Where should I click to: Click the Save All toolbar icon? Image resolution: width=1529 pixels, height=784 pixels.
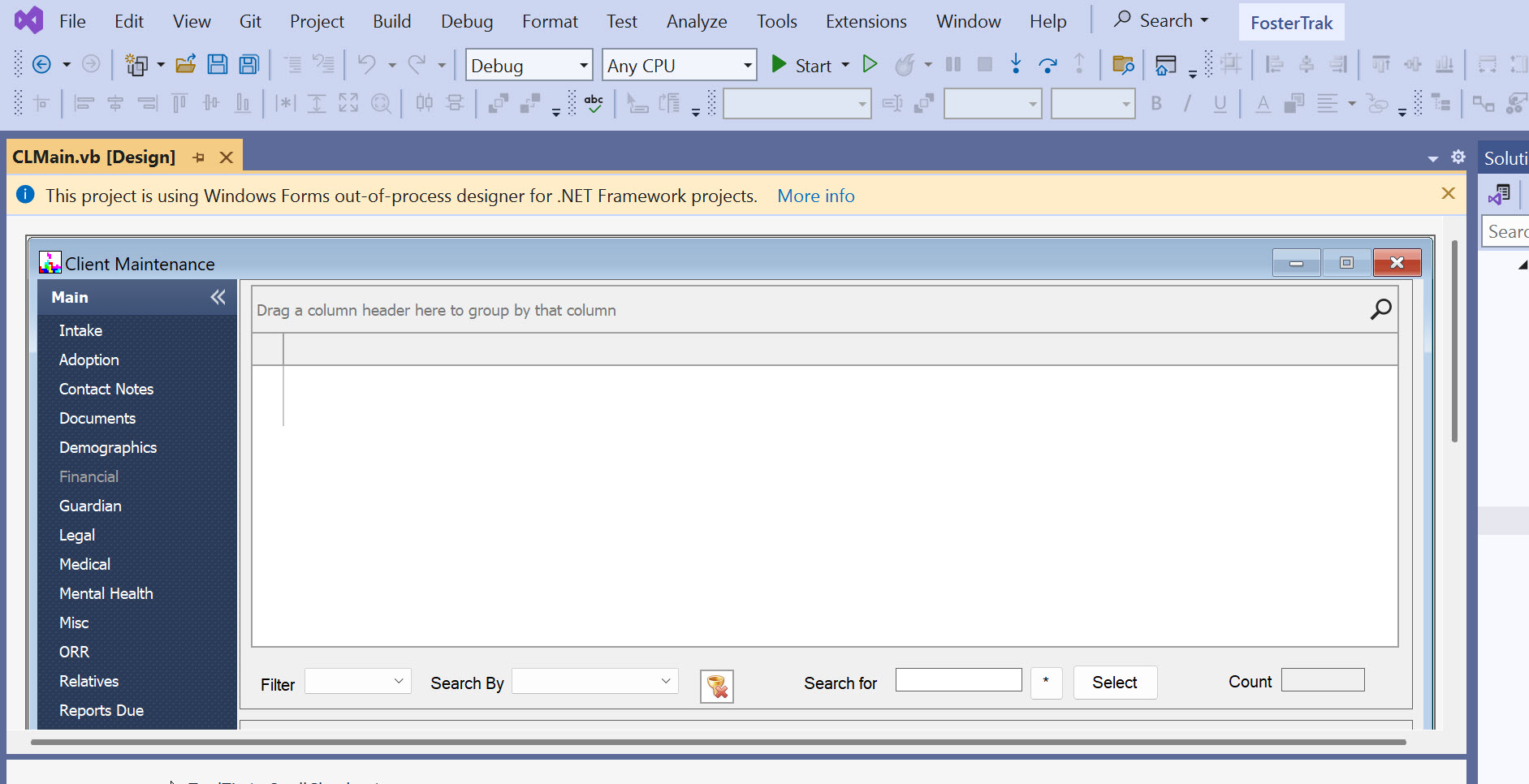click(248, 65)
